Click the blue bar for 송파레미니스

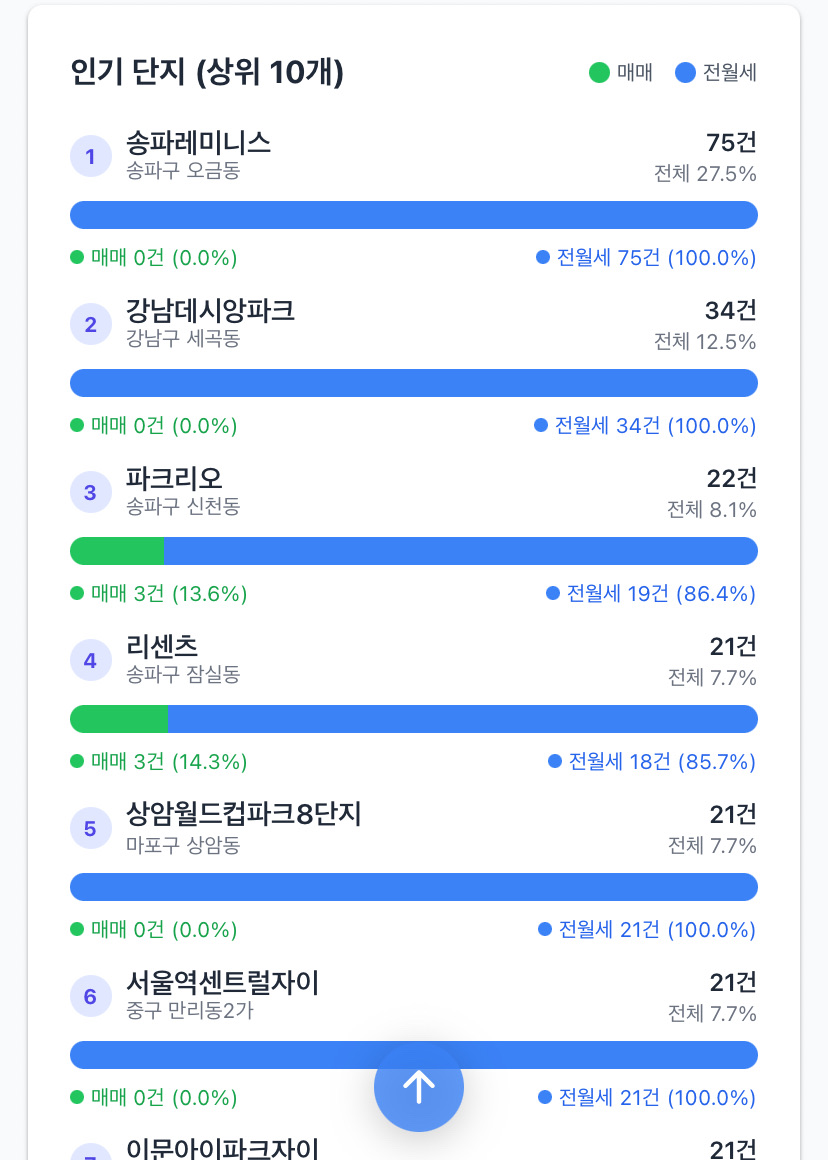(414, 215)
